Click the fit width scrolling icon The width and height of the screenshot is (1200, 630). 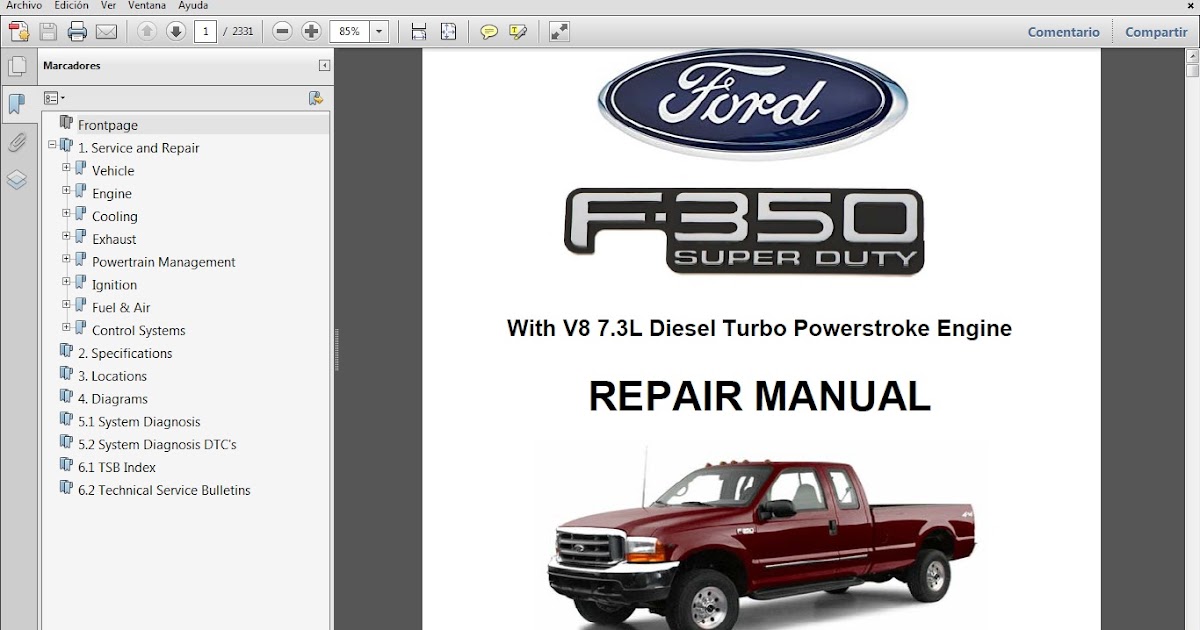(x=419, y=32)
